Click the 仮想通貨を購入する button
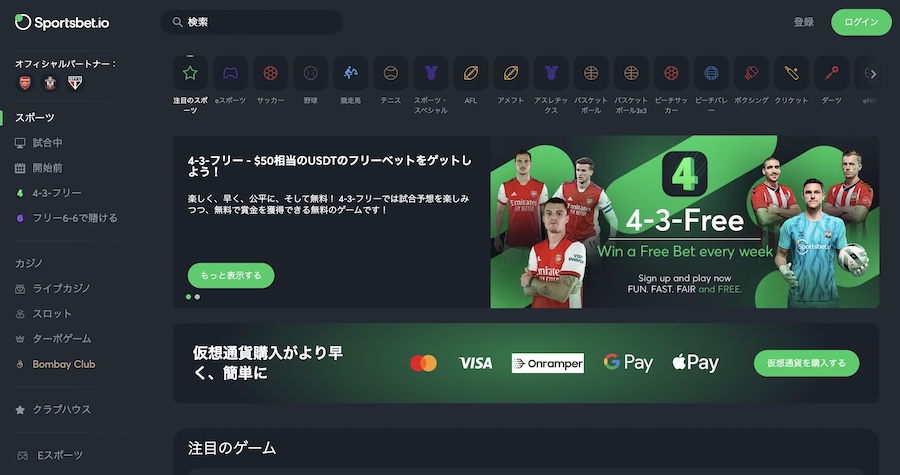The image size is (900, 475). pos(806,363)
